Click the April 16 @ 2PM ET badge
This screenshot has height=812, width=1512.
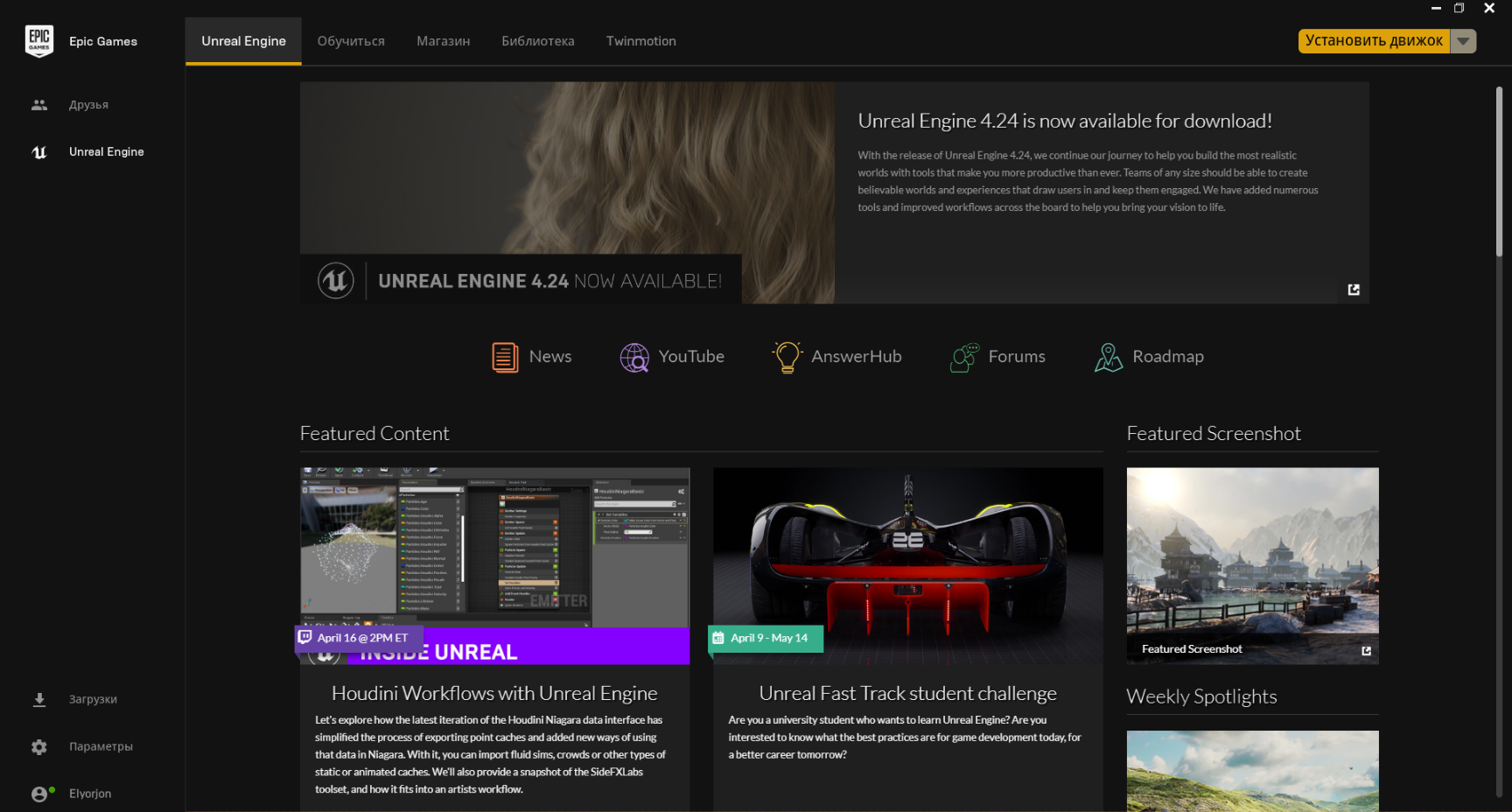[x=359, y=638]
